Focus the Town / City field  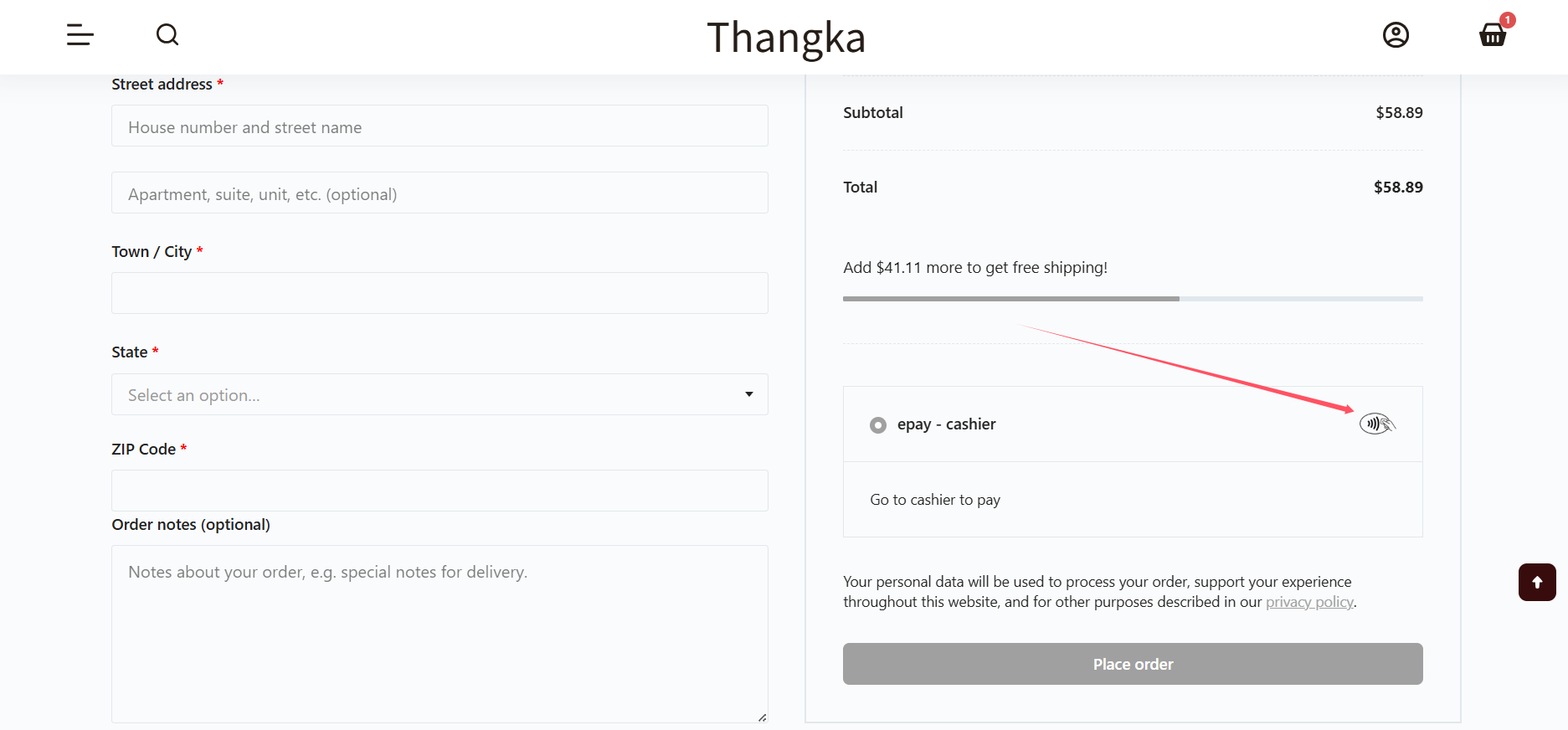440,294
